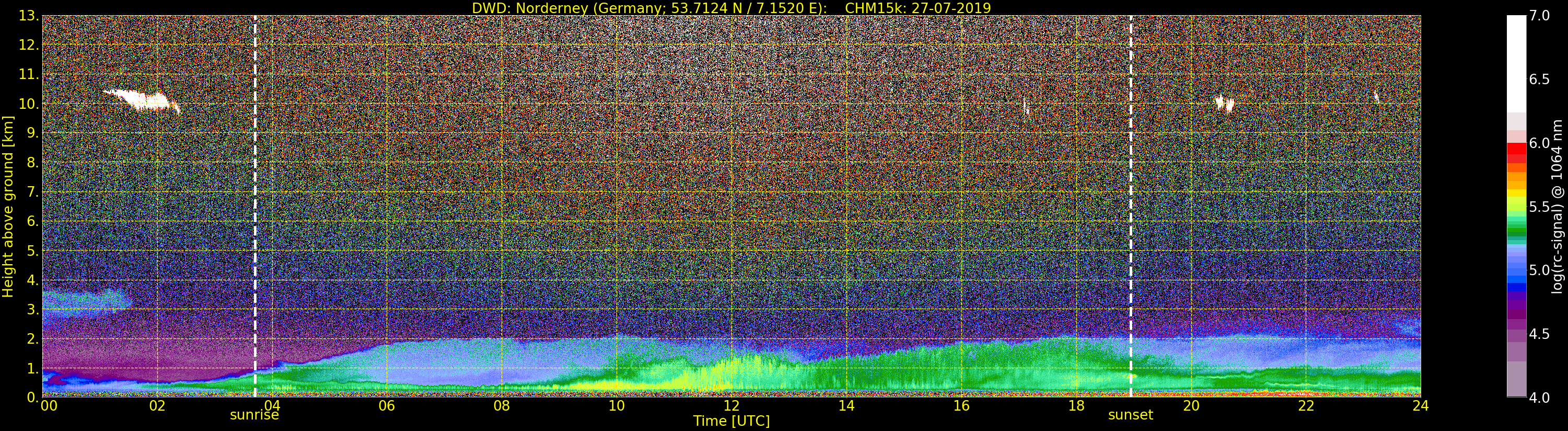Click the y-axis tick label '5.'
Viewport: 1568px width, 431px height.
coord(33,251)
